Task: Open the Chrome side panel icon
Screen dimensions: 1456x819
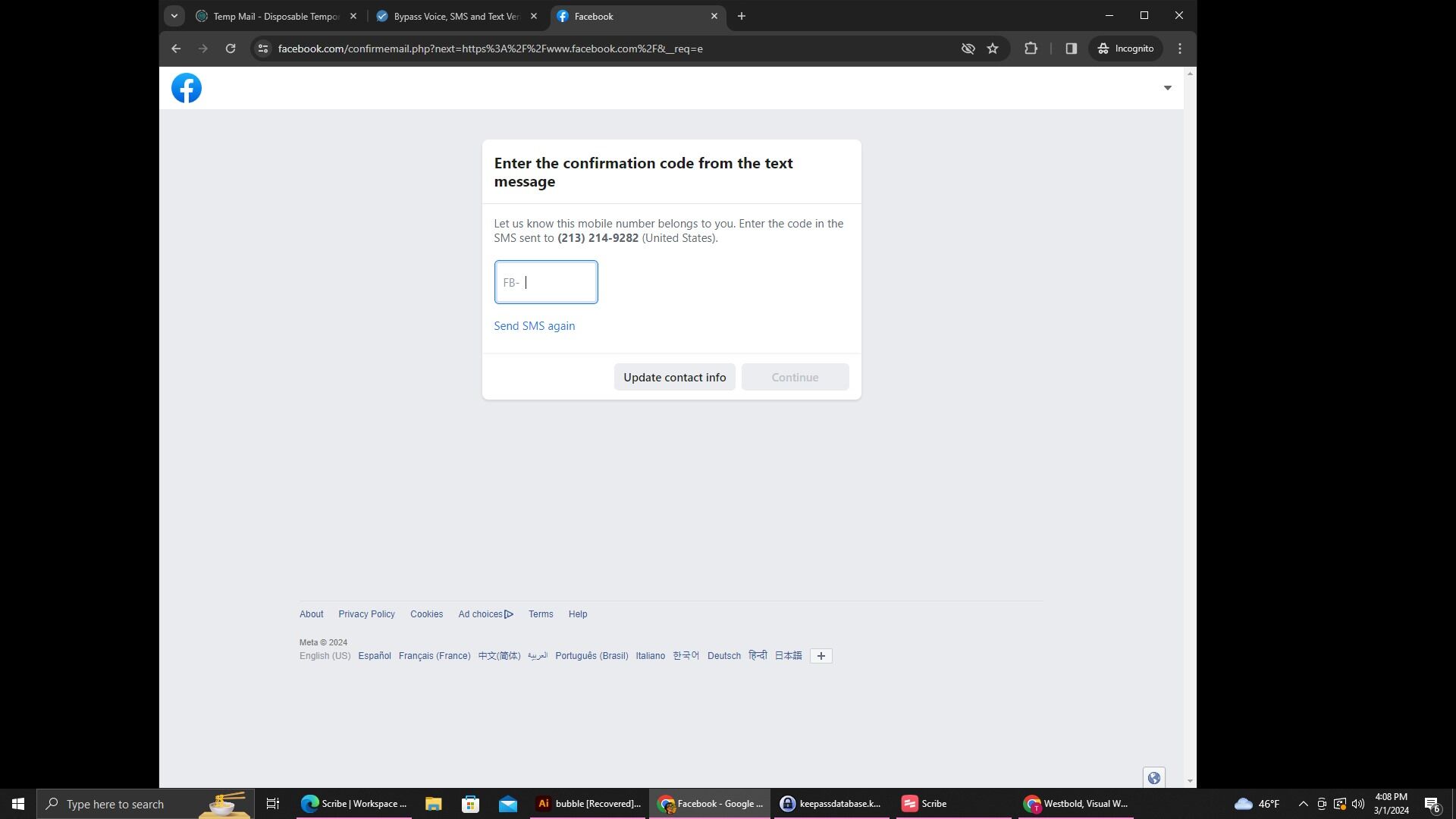Action: pos(1071,49)
